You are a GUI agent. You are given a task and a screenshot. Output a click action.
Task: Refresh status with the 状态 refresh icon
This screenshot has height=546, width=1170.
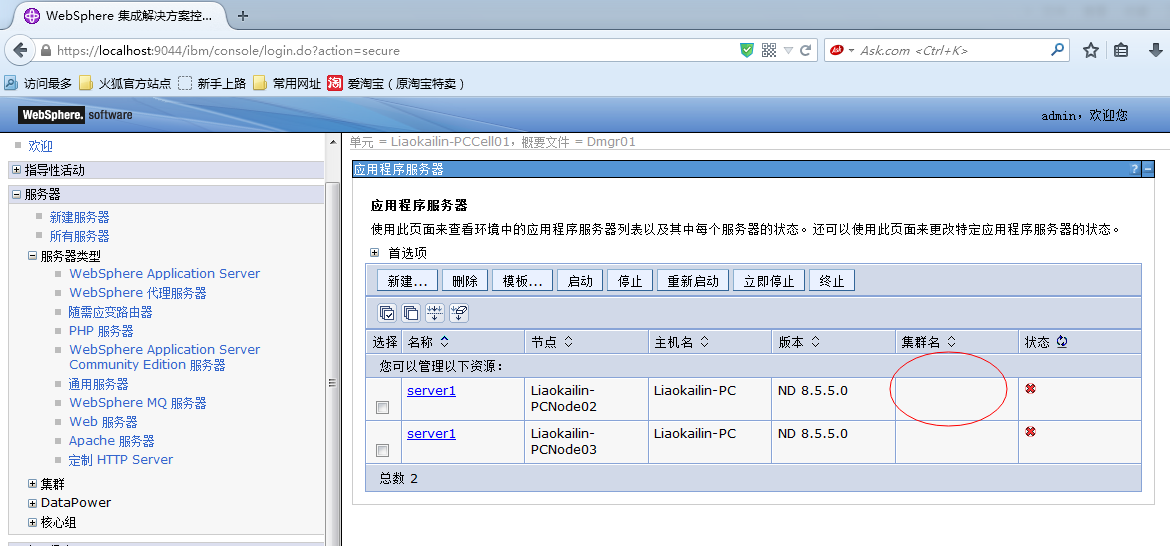pos(1061,342)
